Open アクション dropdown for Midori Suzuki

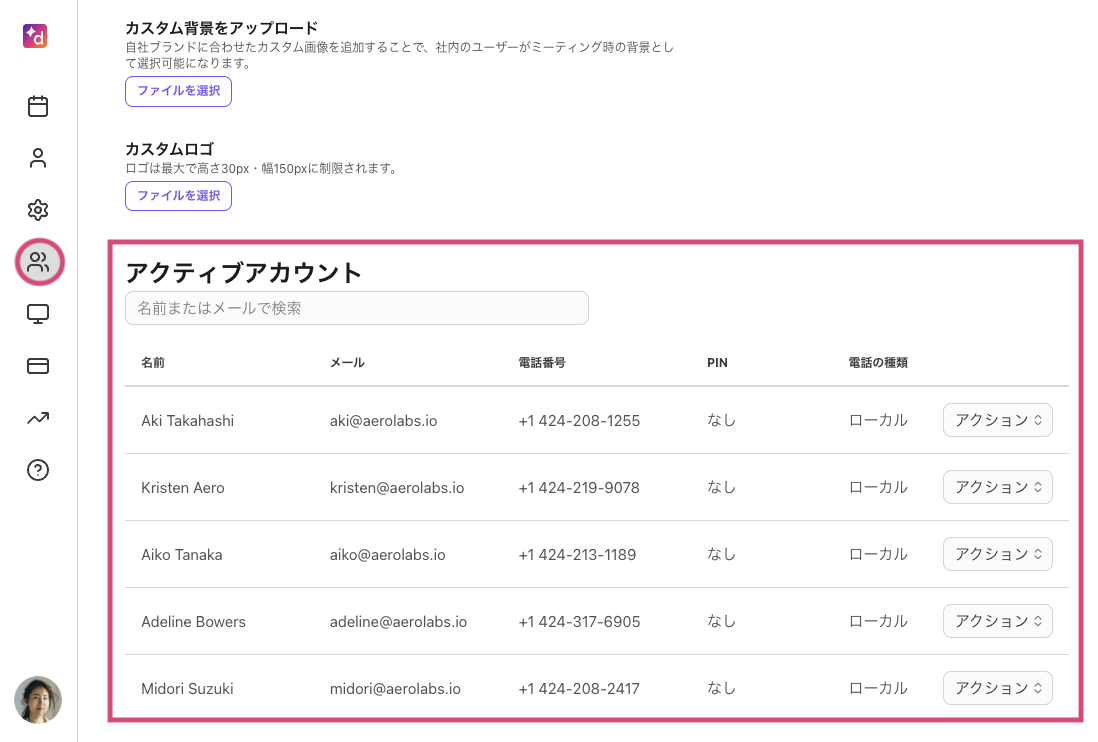click(x=997, y=688)
